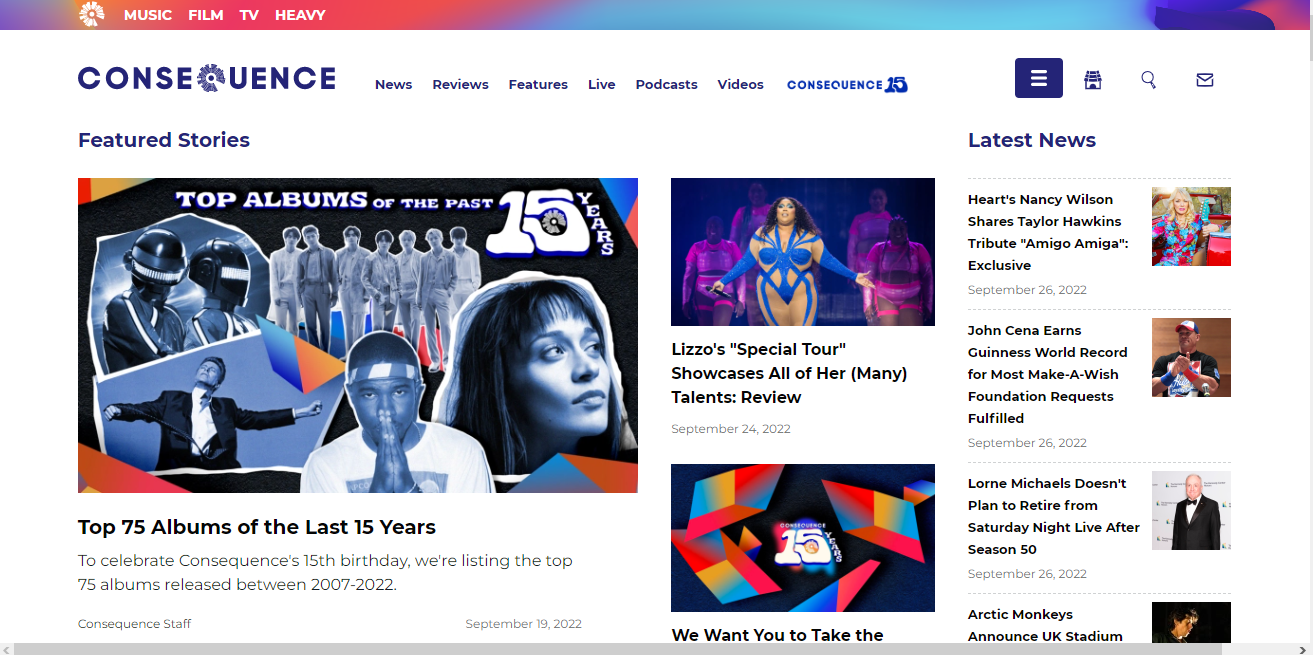This screenshot has height=655, width=1313.
Task: Open the Live navigation item
Action: click(x=601, y=85)
